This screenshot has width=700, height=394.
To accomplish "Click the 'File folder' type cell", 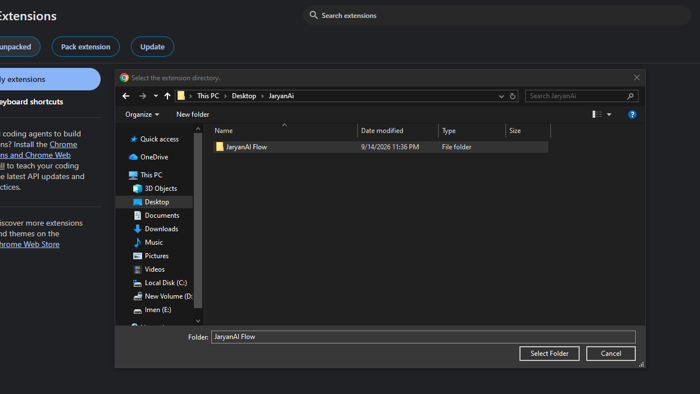I will click(x=456, y=147).
